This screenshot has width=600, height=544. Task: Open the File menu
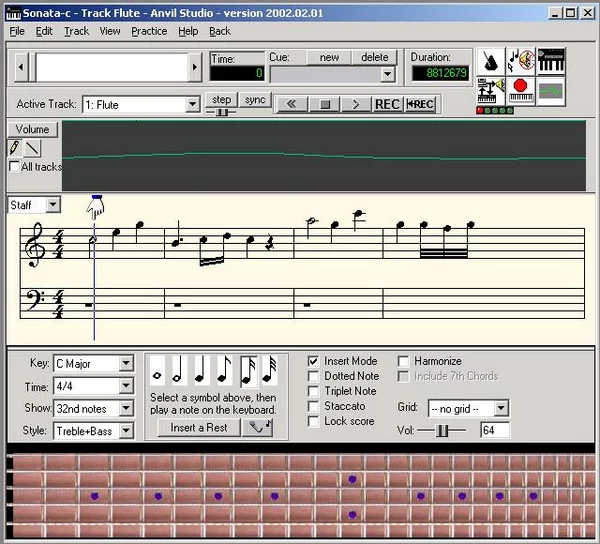click(x=17, y=31)
